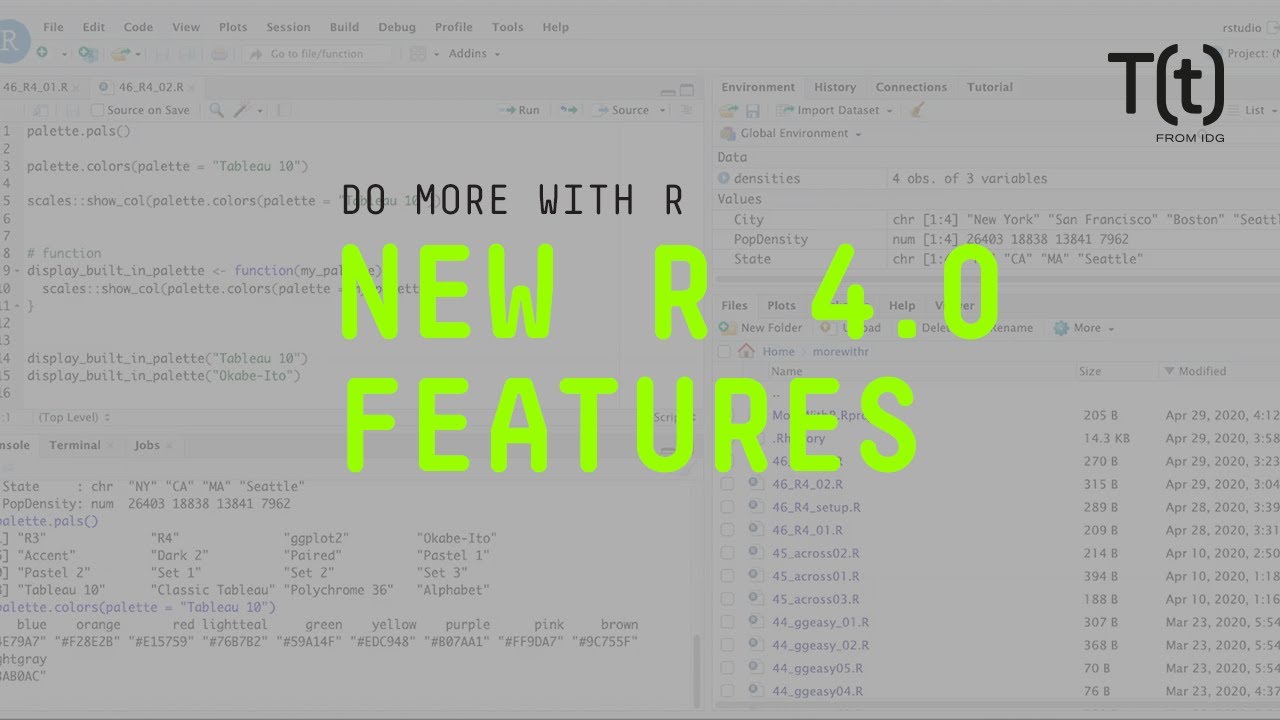This screenshot has width=1280, height=720.
Task: Click the Find magnifier icon in editor
Action: (216, 110)
